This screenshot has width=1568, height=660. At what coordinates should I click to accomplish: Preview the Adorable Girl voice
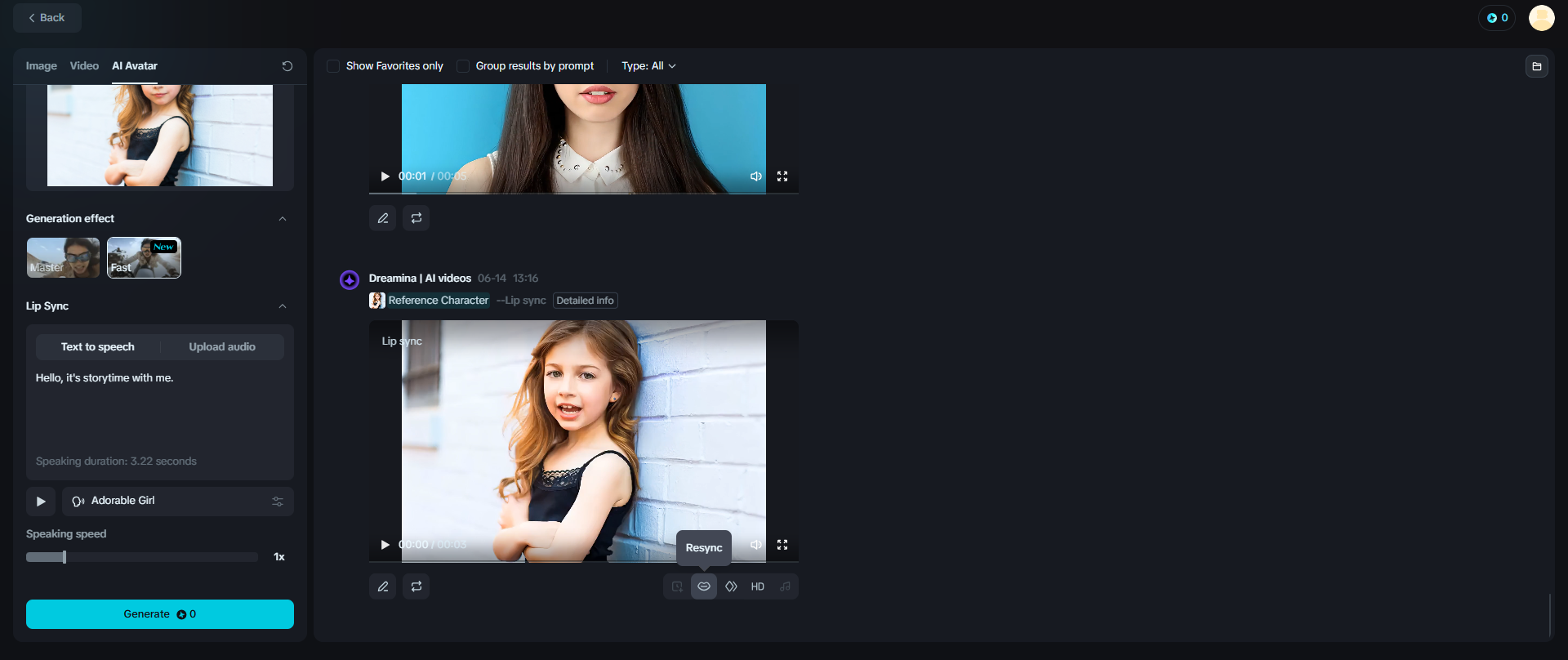(41, 502)
